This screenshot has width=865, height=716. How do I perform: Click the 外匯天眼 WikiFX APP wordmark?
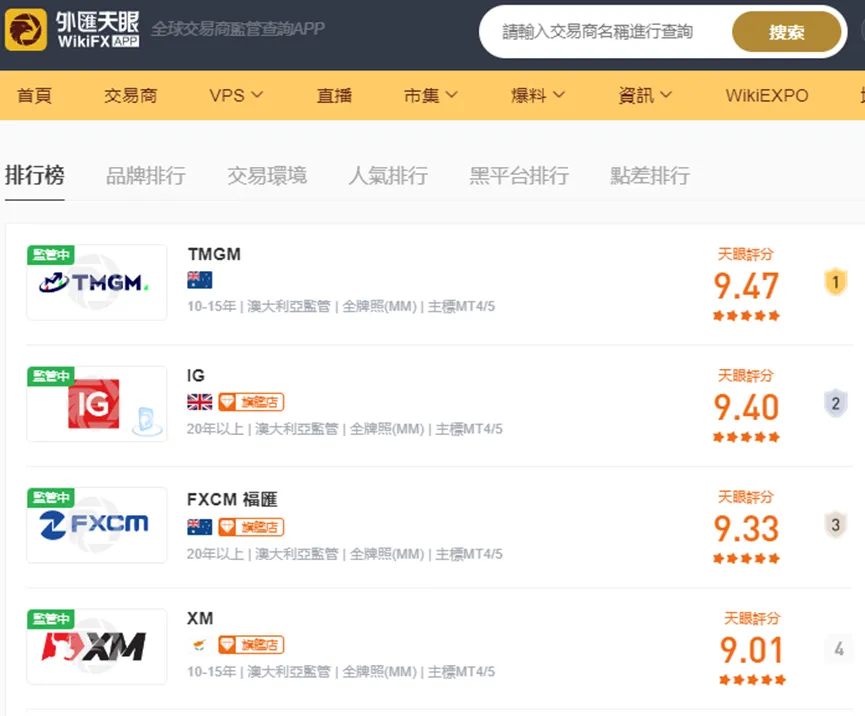[x=98, y=30]
